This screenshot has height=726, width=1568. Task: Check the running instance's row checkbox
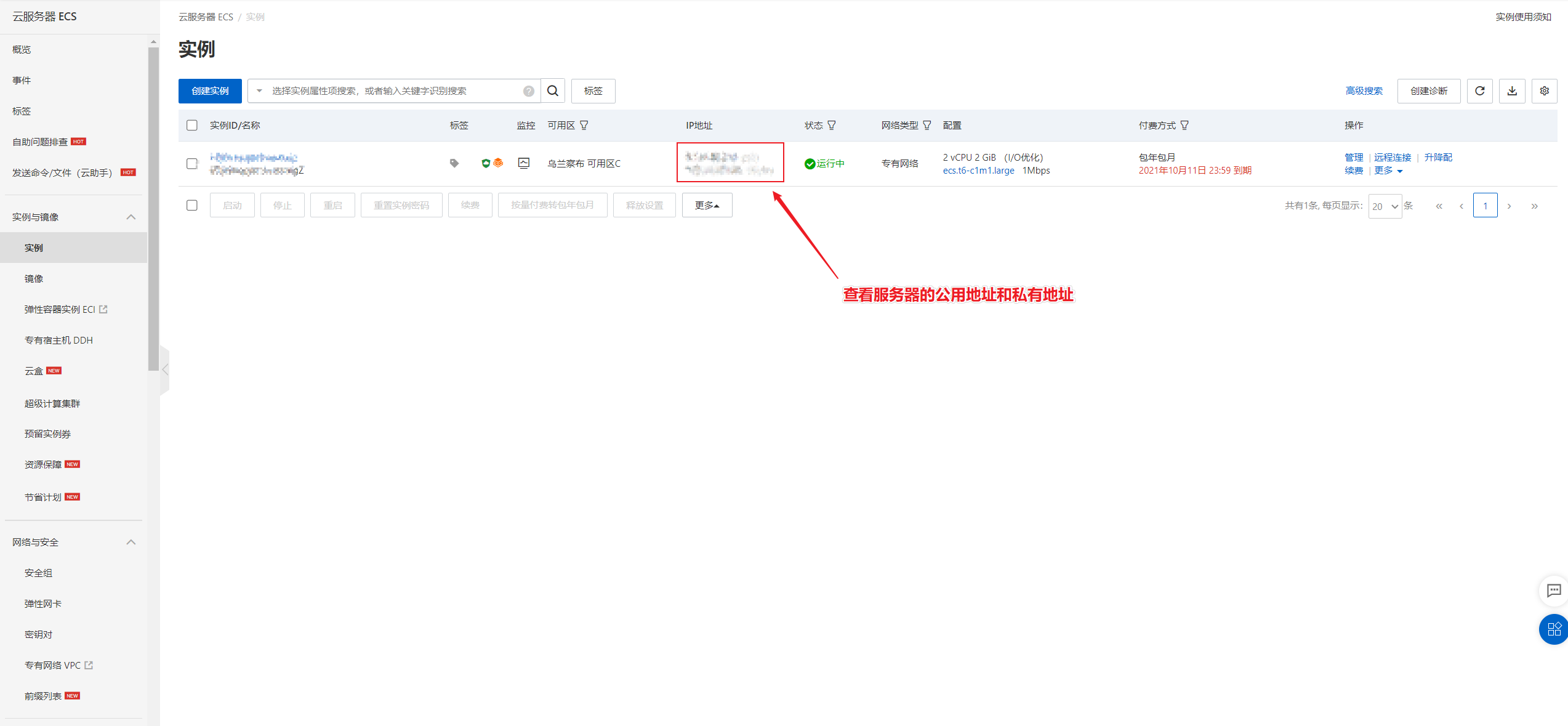(192, 163)
